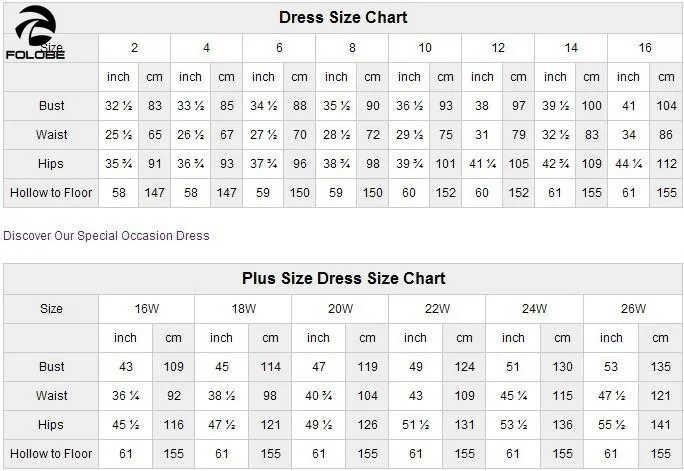The height and width of the screenshot is (471, 684).
Task: Select the size 16 column header
Action: [x=644, y=48]
